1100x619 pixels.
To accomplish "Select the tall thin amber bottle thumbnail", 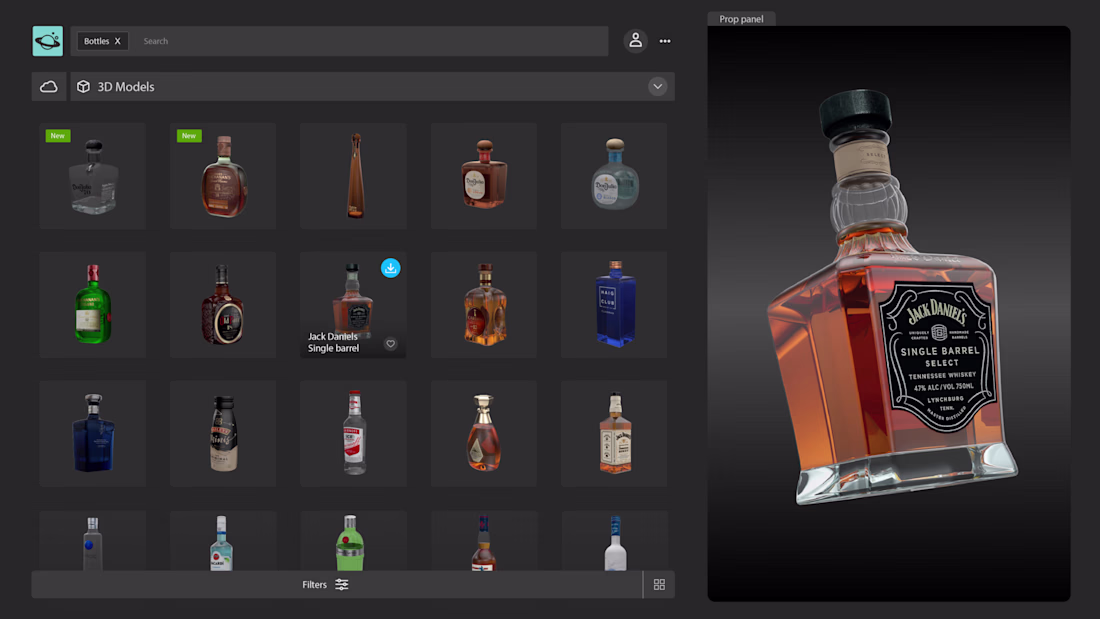I will tap(354, 175).
